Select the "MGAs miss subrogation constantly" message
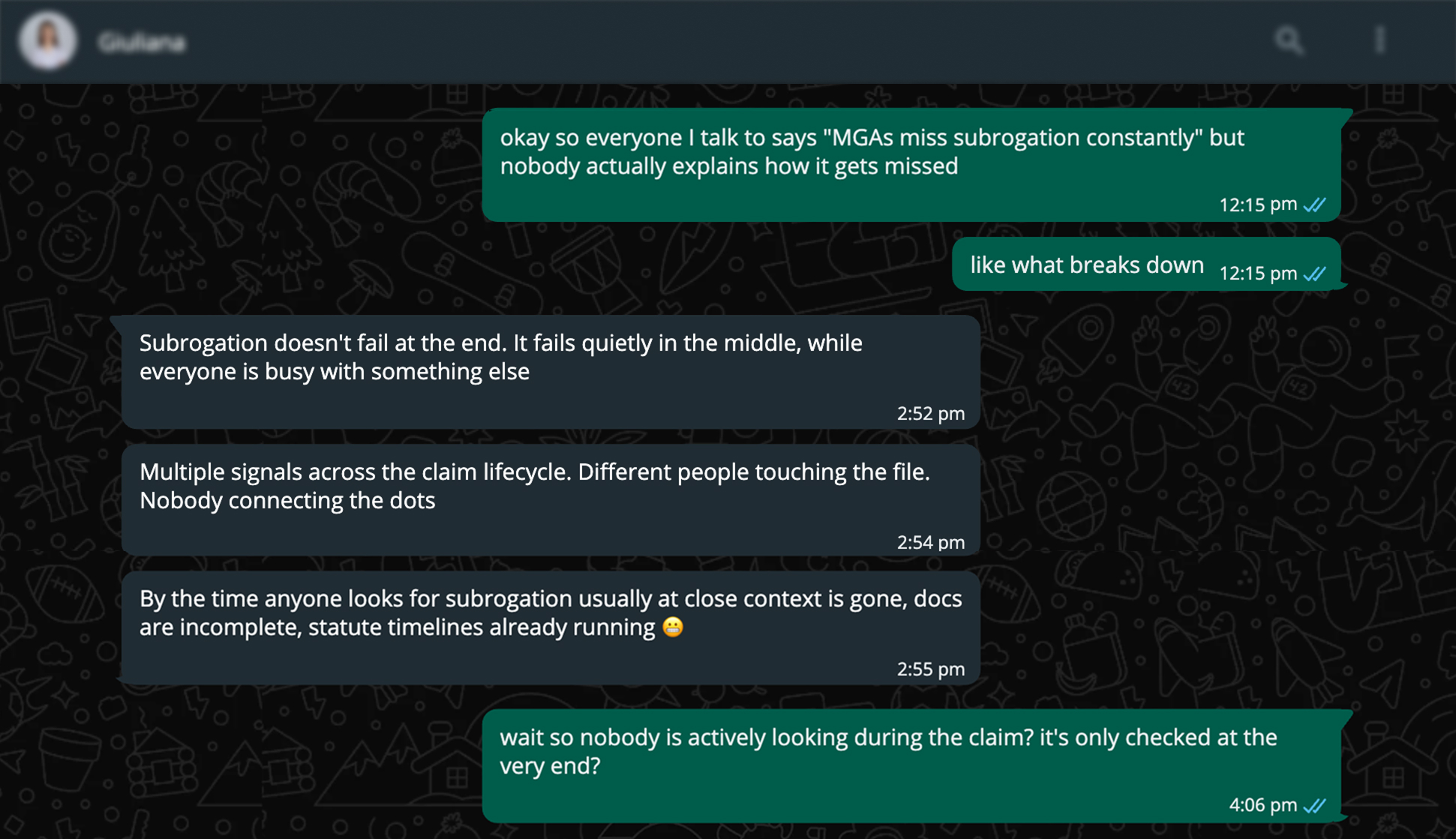 (870, 151)
